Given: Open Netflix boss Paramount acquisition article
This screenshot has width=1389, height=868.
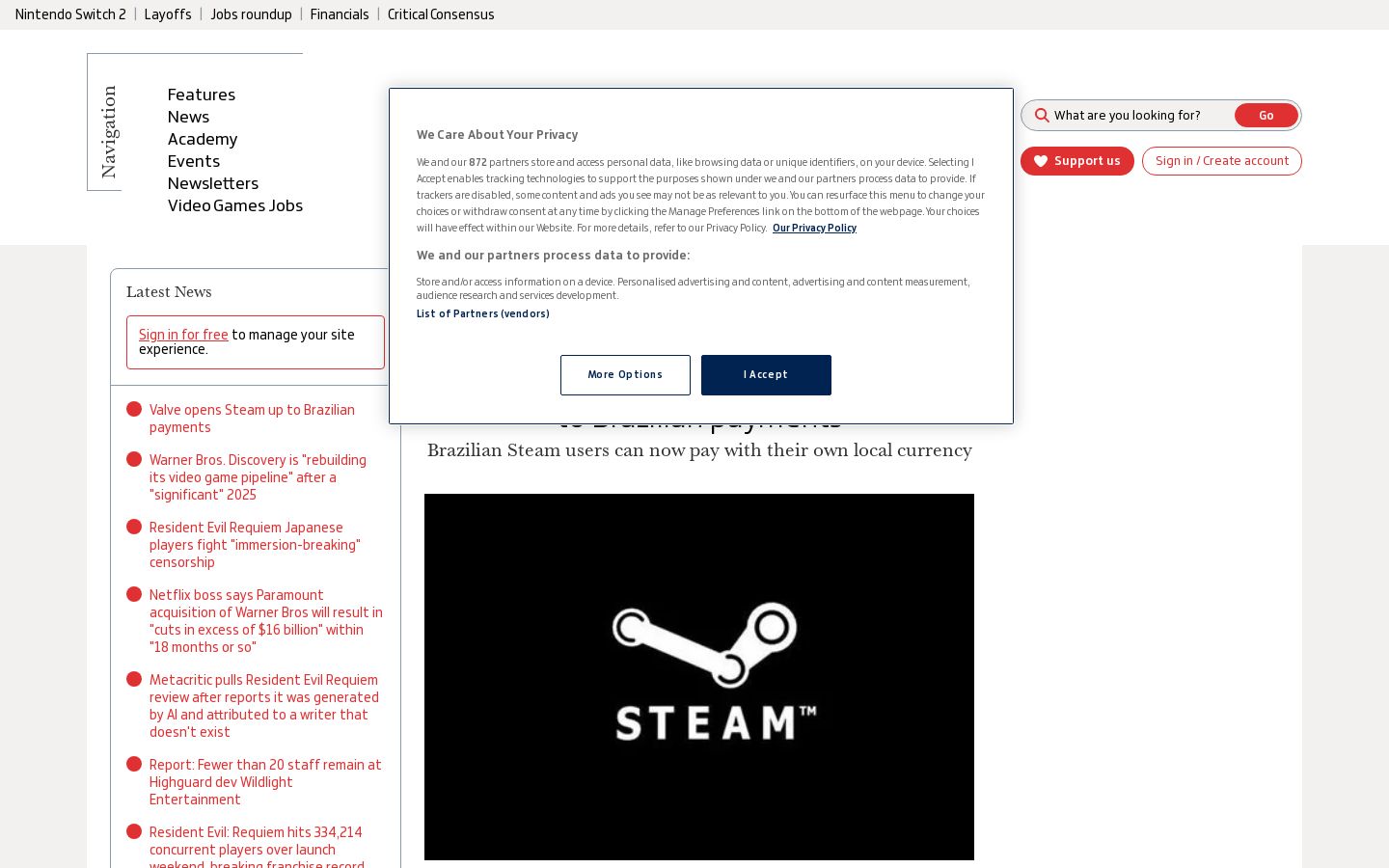Looking at the screenshot, I should (x=266, y=621).
